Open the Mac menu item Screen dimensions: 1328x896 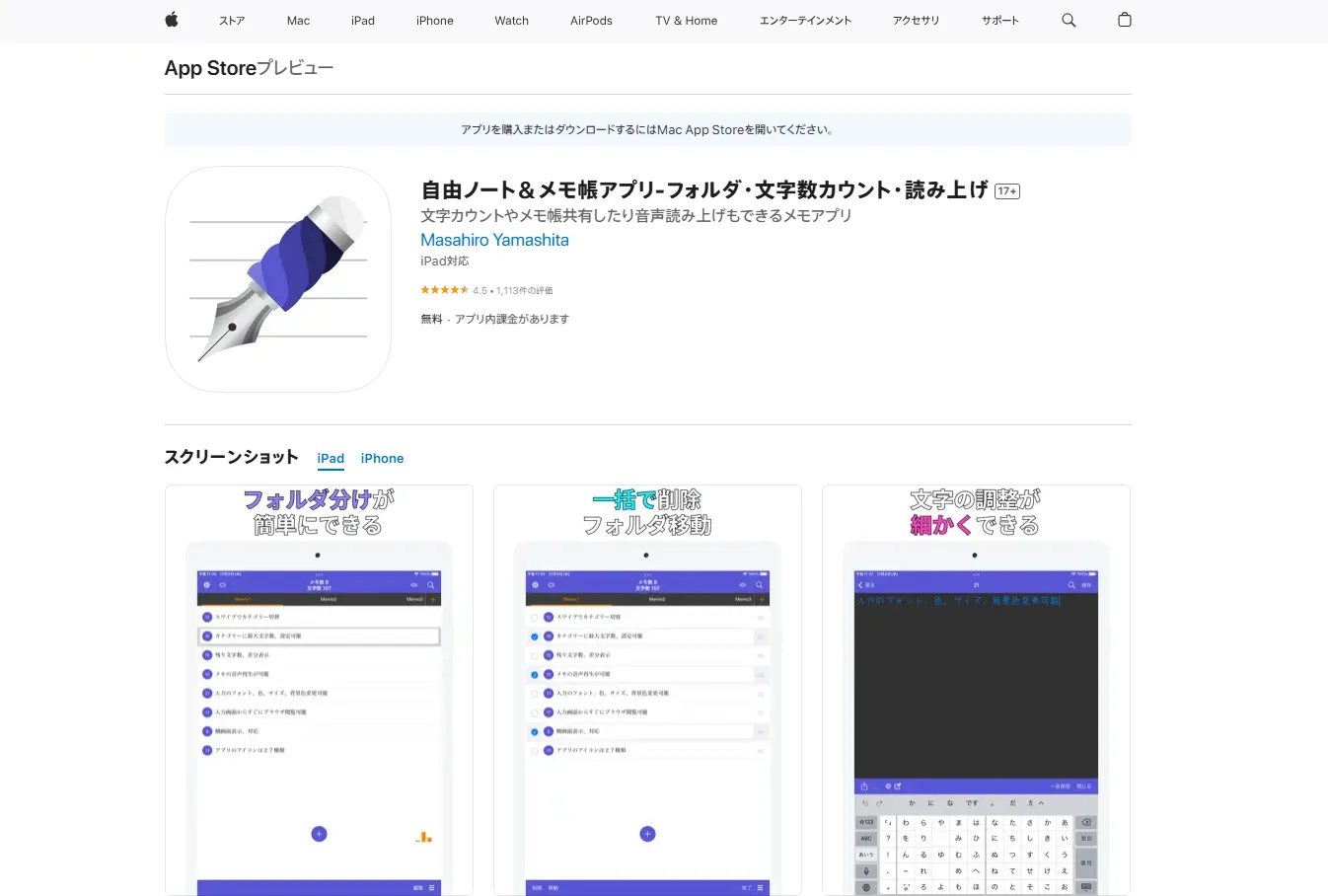pyautogui.click(x=298, y=20)
